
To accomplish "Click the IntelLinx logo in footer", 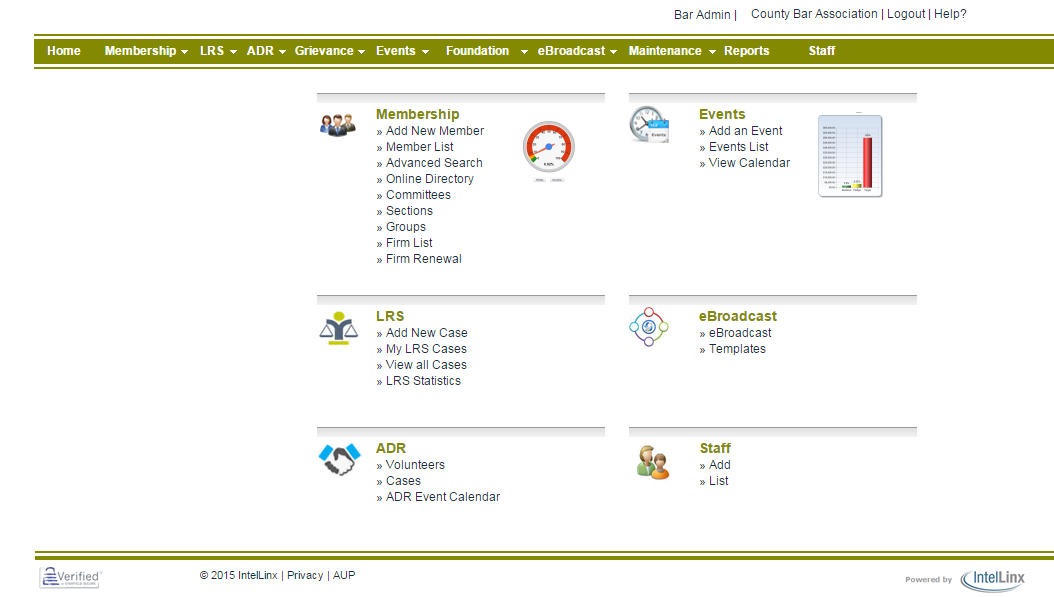I will point(991,579).
